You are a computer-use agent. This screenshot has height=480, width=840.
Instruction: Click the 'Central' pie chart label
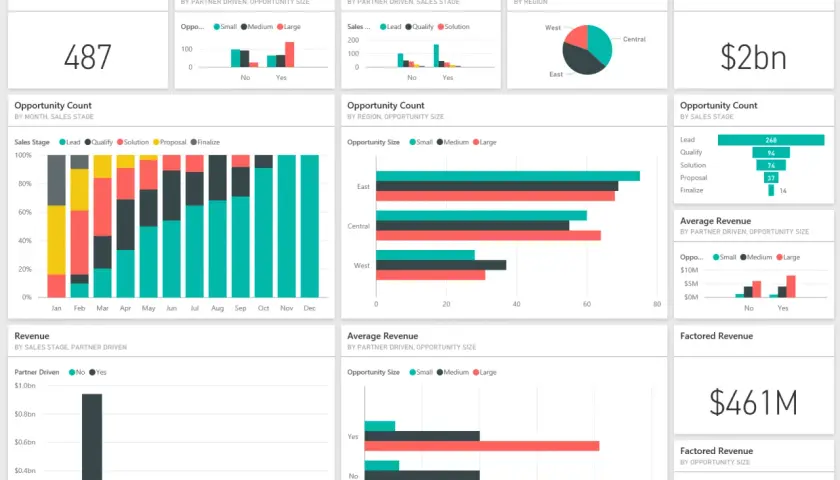(634, 39)
